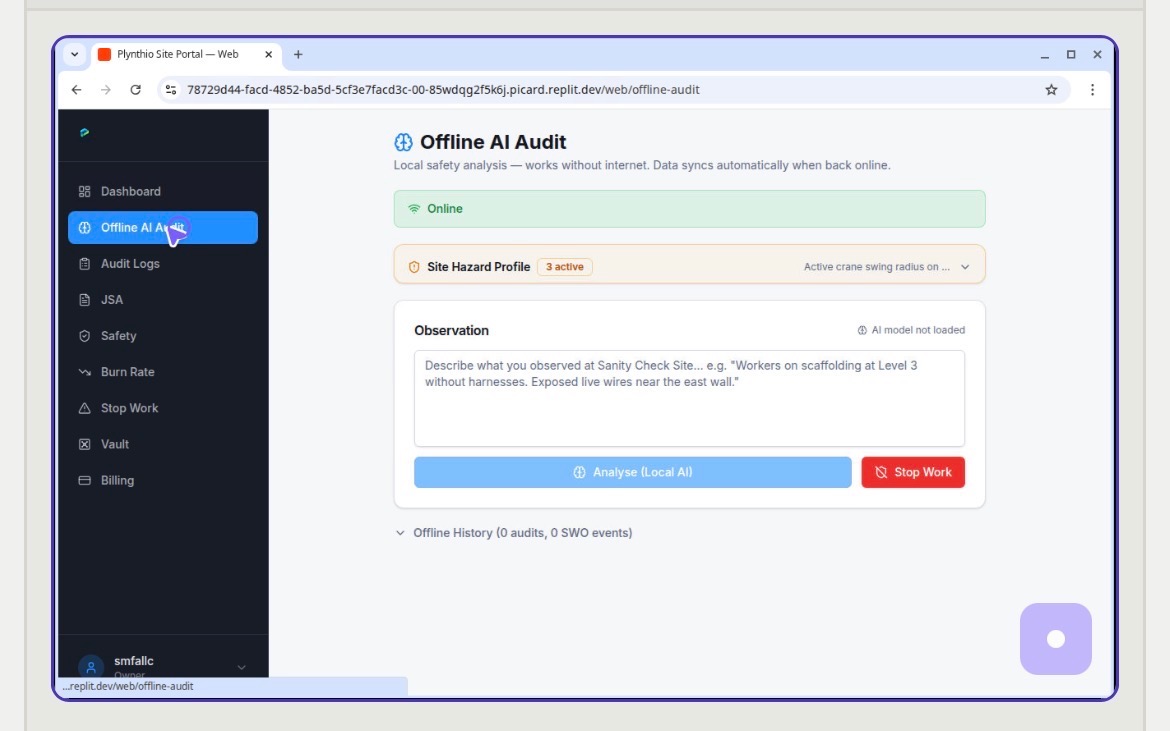Click the Dashboard grid icon
The height and width of the screenshot is (731, 1170).
[x=84, y=192]
